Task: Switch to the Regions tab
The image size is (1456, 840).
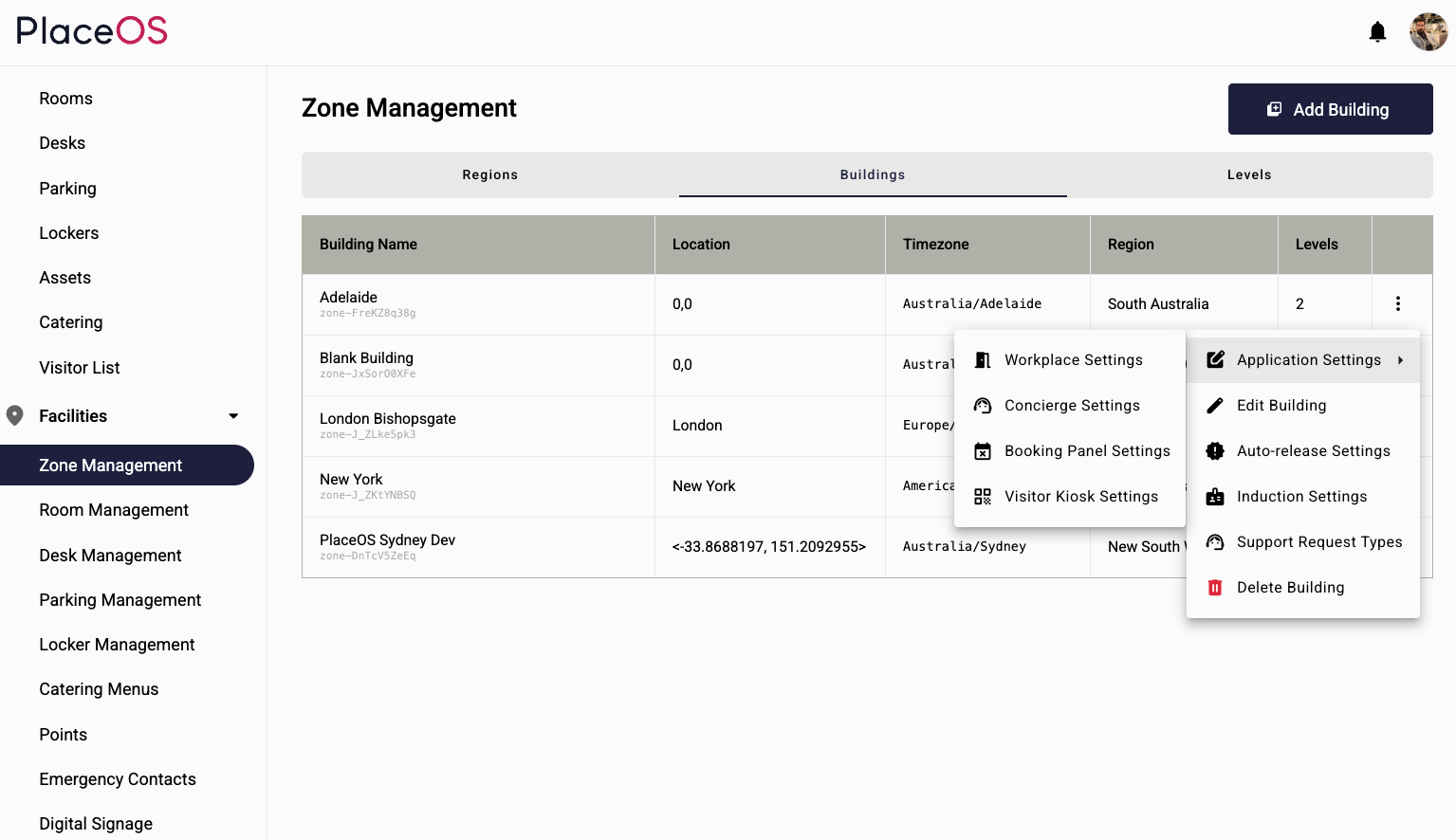Action: pos(489,174)
